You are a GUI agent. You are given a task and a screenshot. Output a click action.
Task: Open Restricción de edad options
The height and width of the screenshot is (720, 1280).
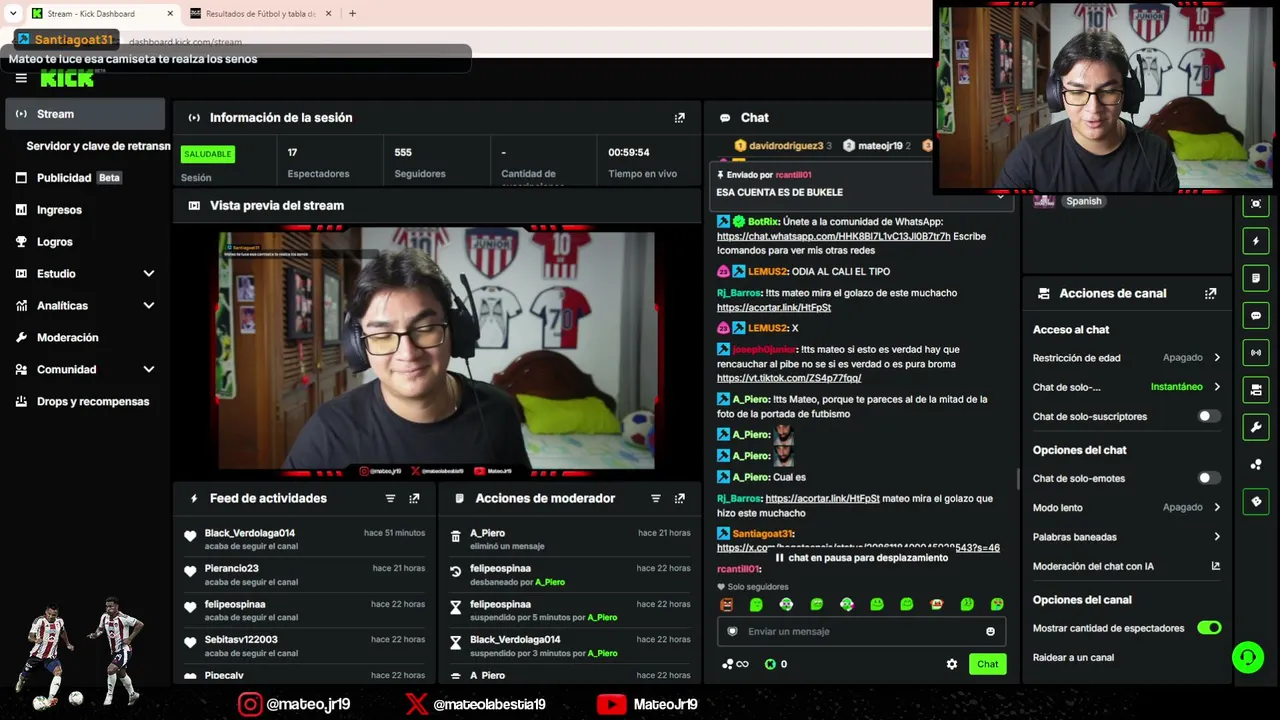[x=1127, y=358]
